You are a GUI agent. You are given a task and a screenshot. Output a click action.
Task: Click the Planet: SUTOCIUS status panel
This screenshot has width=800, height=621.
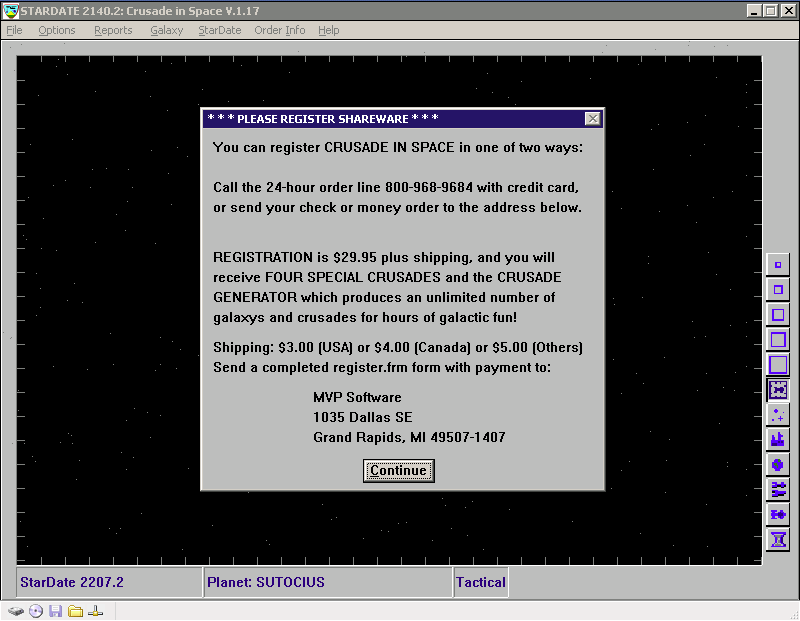tap(329, 582)
